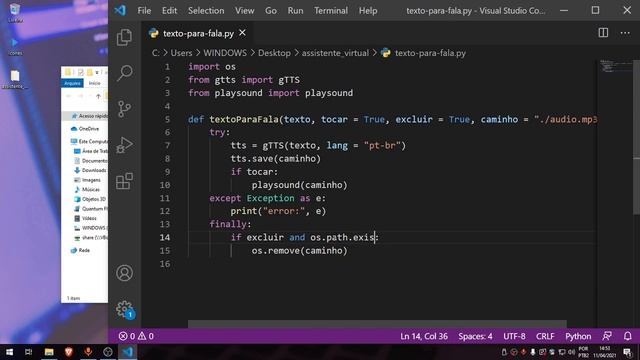The width and height of the screenshot is (640, 360).
Task: Select the texto-para-fala.py editor tab
Action: click(198, 33)
